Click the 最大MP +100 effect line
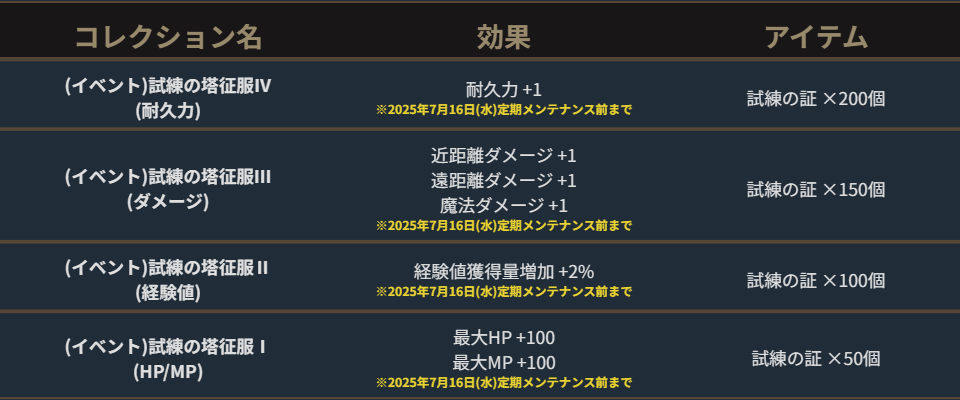This screenshot has height=400, width=960. (503, 362)
